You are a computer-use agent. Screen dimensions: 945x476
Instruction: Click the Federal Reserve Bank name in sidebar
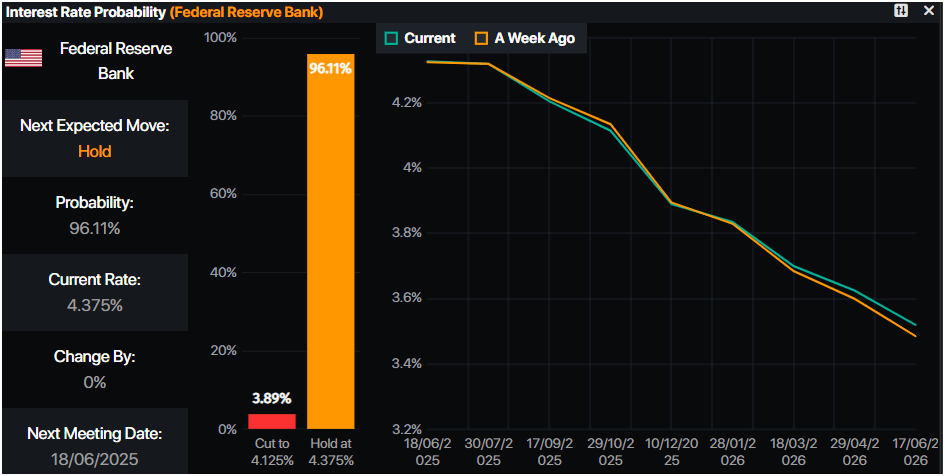[116, 61]
